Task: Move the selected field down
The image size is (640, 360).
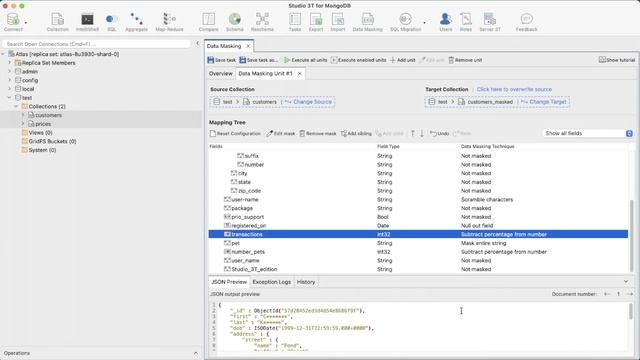Action: pyautogui.click(x=422, y=133)
